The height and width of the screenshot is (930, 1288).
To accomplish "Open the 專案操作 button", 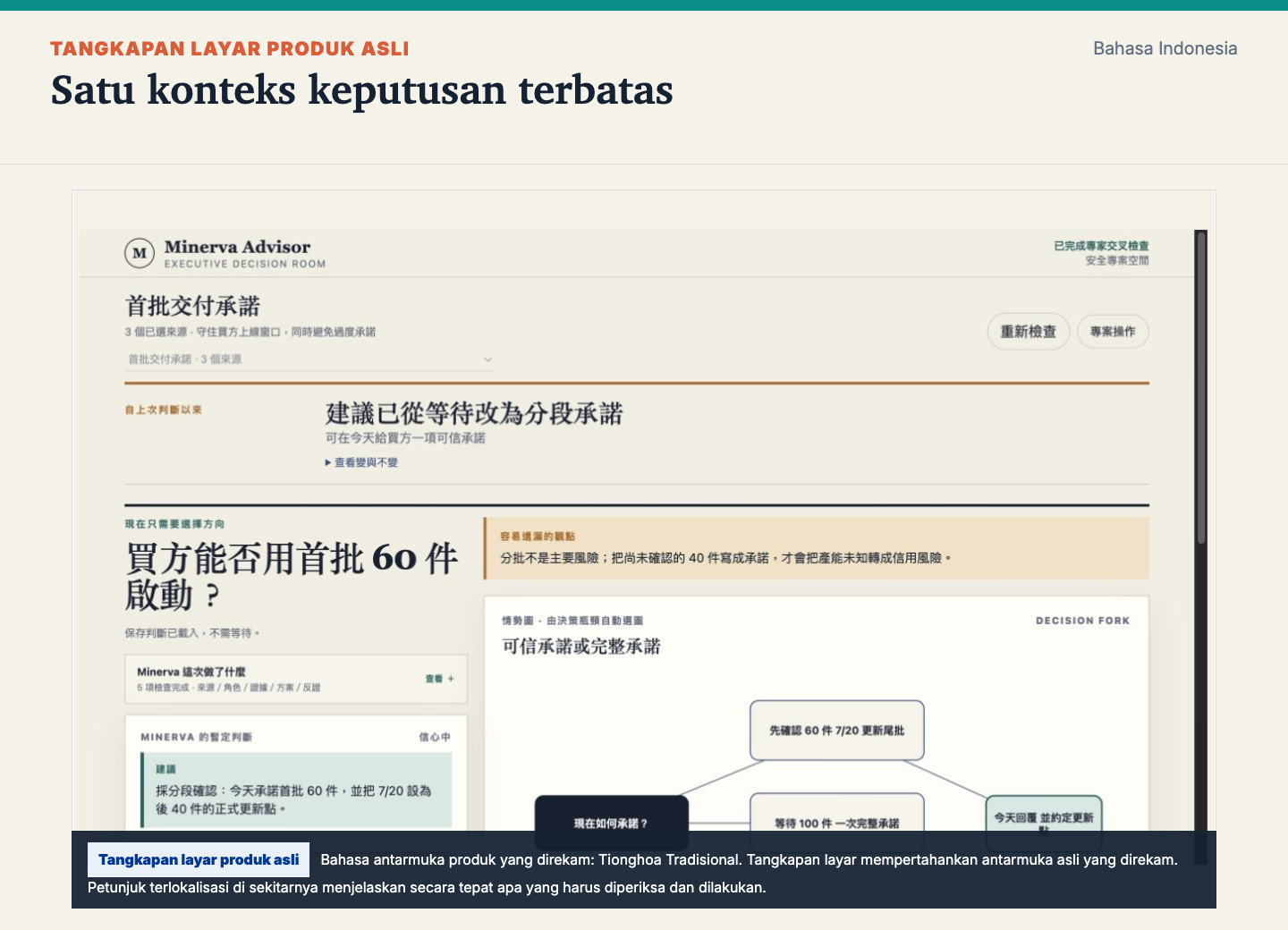I will 1113,332.
